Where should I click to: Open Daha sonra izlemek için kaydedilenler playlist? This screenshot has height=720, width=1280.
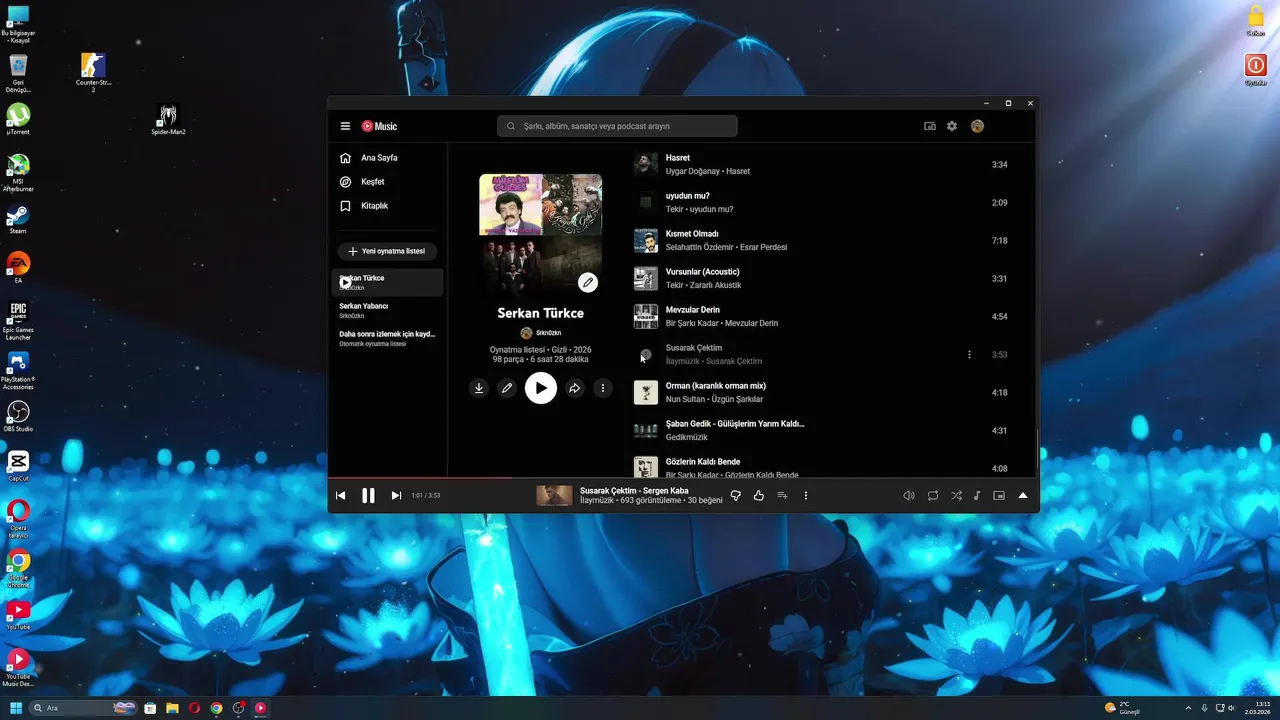[387, 338]
